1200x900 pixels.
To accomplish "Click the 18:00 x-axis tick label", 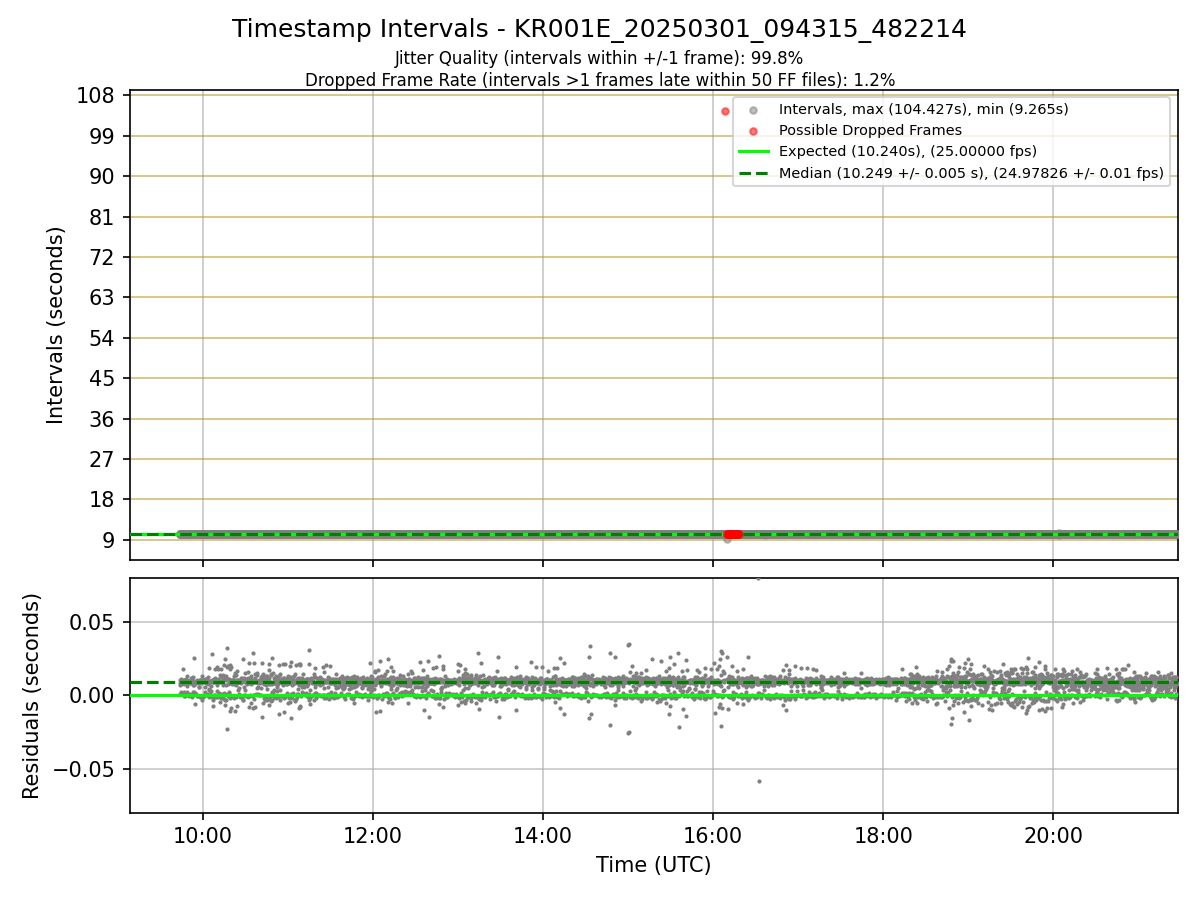I will 883,836.
